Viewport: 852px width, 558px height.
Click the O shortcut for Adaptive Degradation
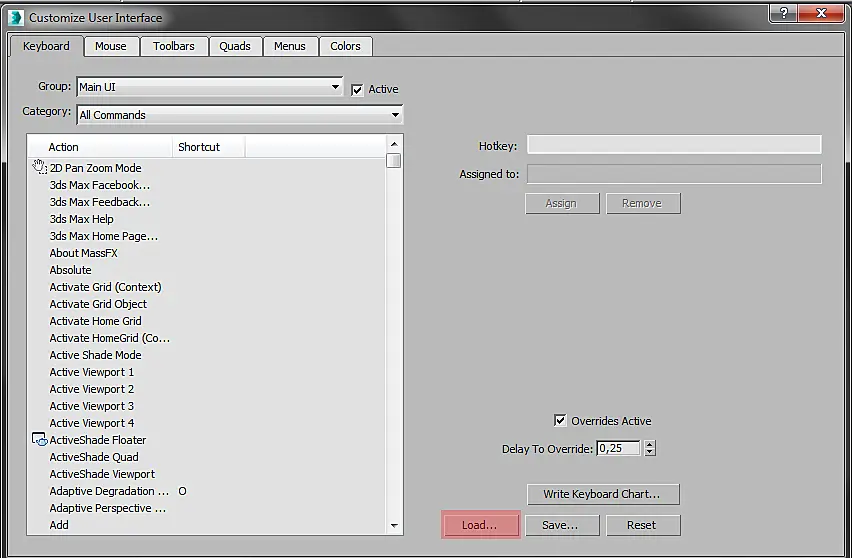click(183, 491)
